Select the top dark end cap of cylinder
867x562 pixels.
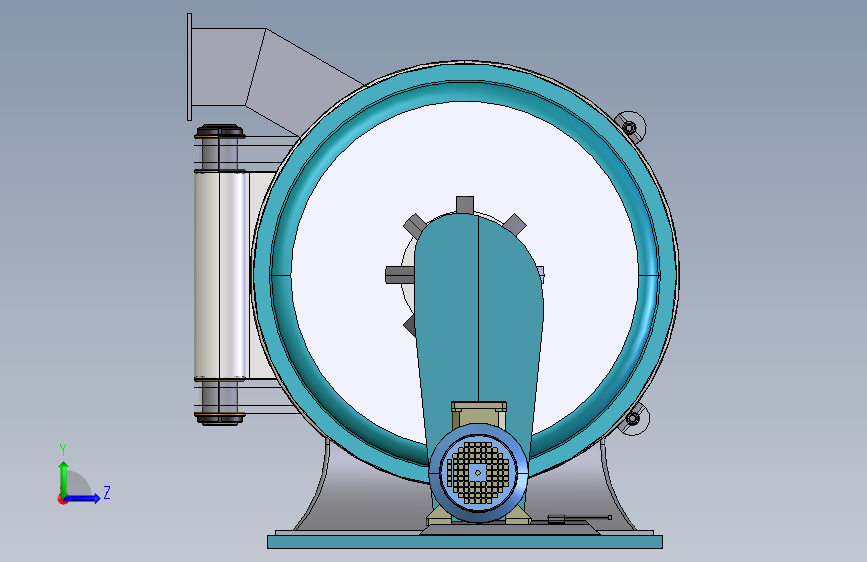pos(220,132)
